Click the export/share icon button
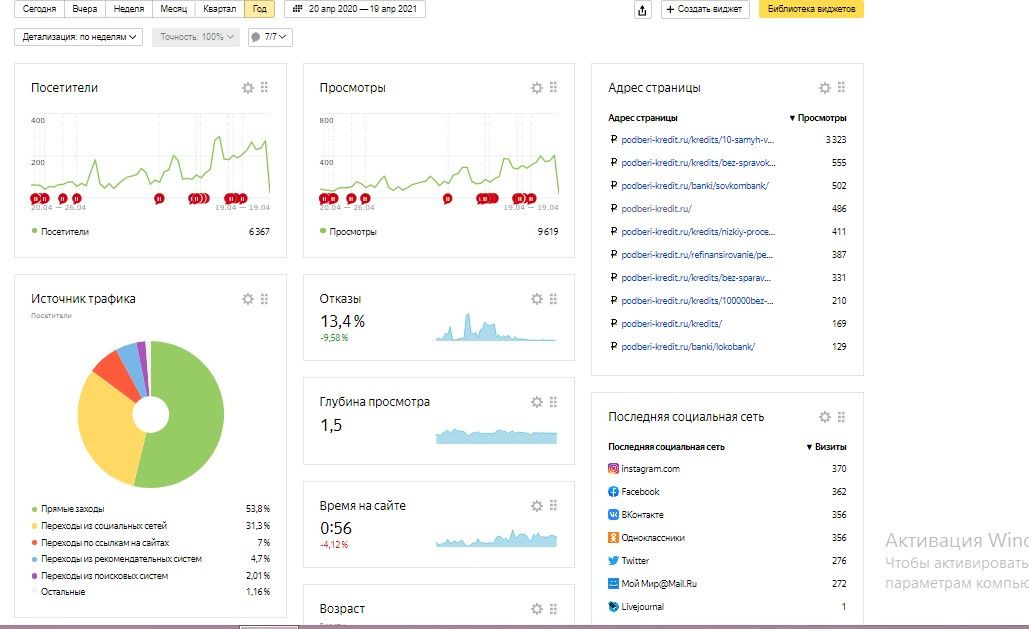The image size is (1029, 629). (642, 9)
